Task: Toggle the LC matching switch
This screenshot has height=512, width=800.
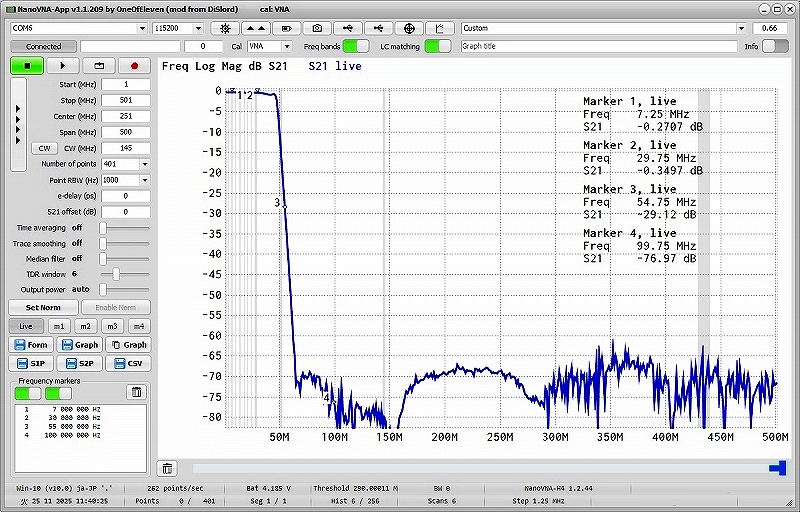Action: tap(437, 46)
